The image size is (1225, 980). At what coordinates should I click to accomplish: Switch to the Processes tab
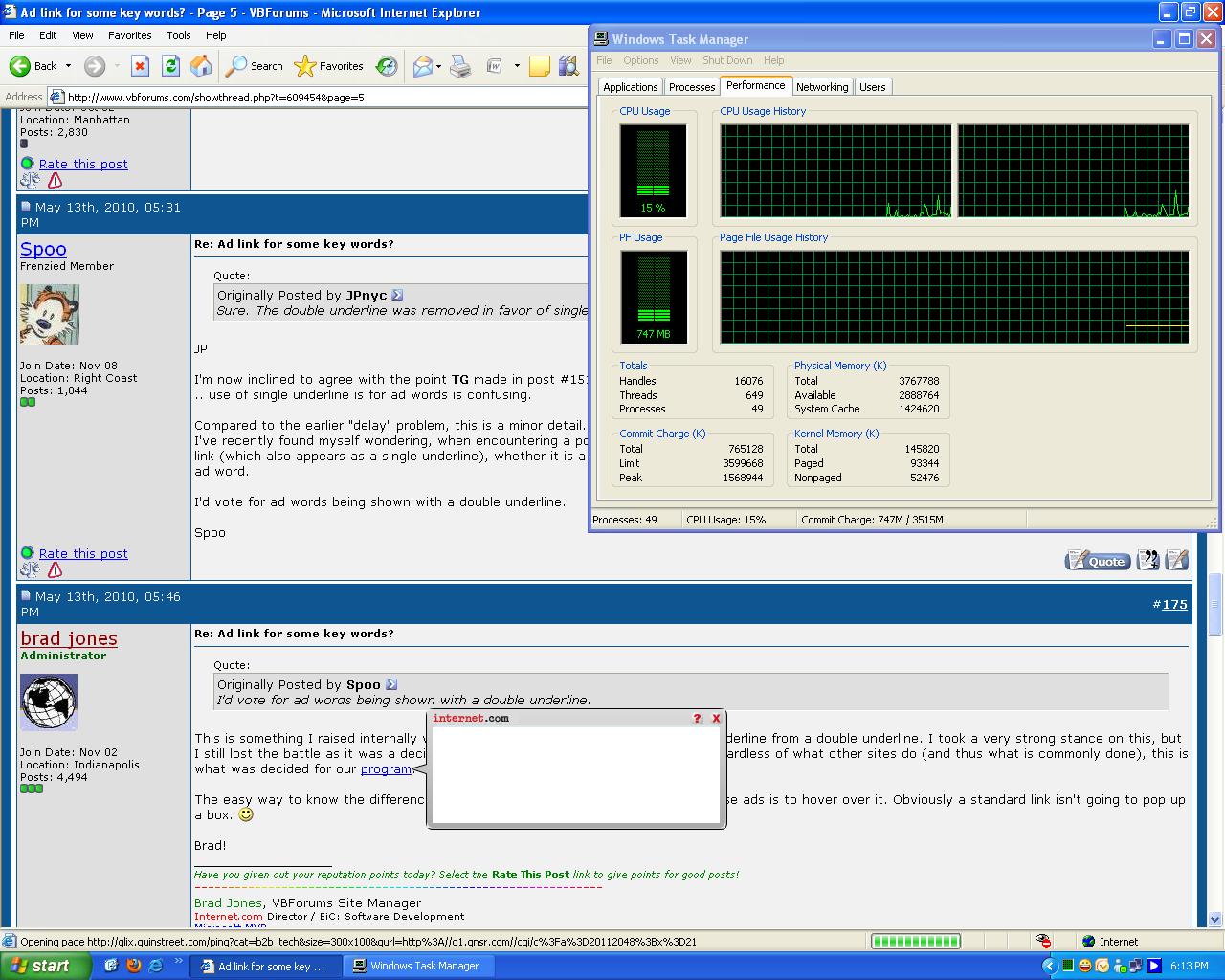(692, 87)
